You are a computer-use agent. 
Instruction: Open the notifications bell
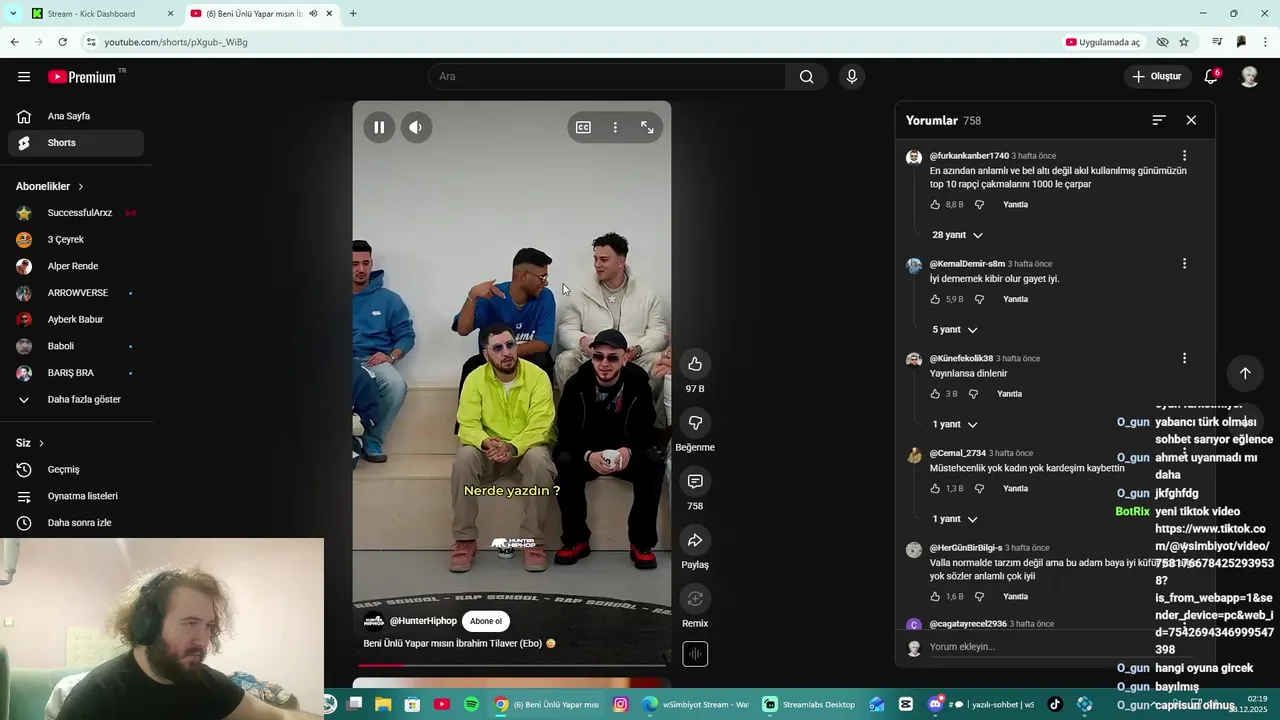[1211, 77]
